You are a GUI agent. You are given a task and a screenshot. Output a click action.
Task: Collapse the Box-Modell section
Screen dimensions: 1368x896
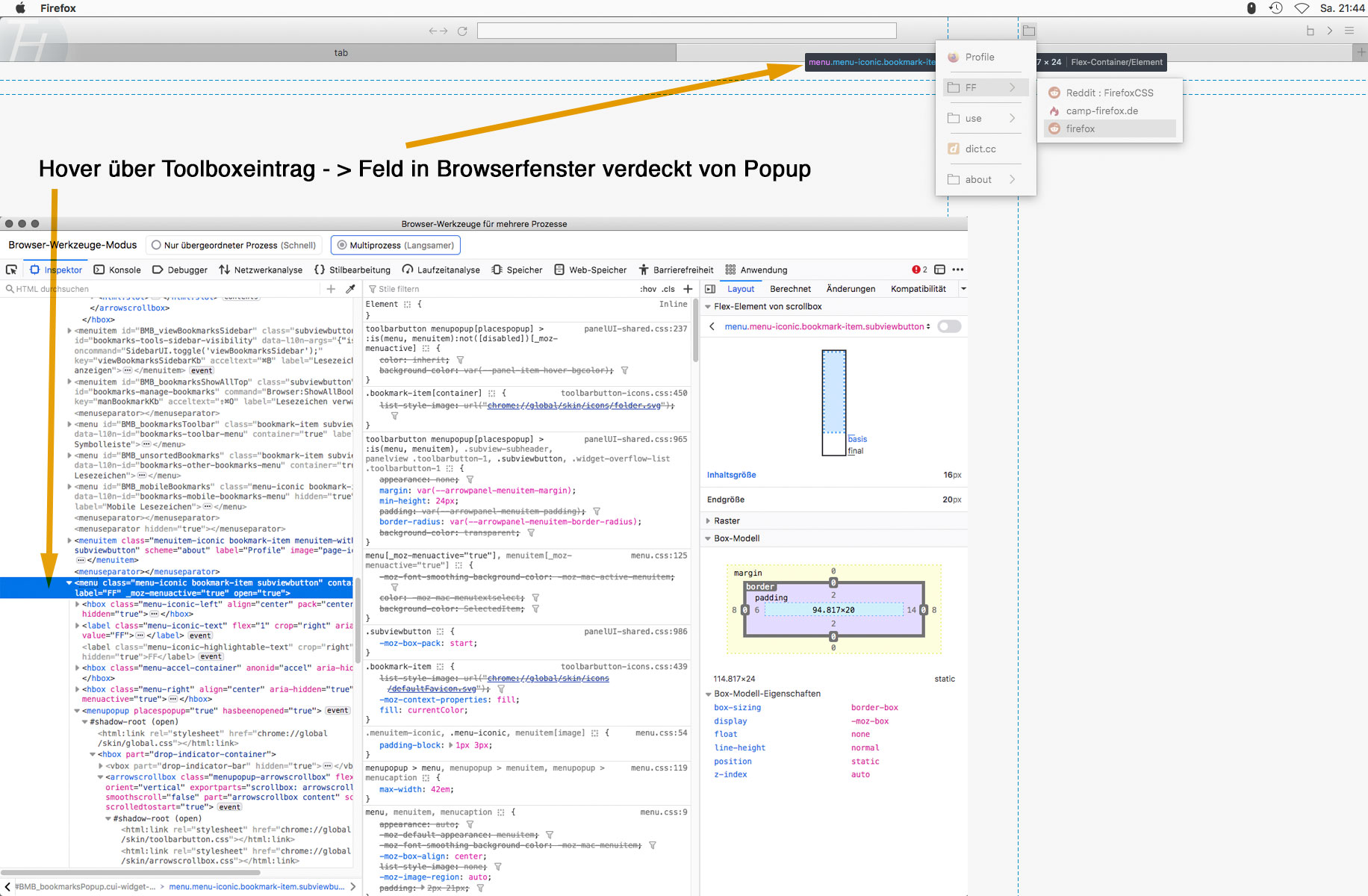708,538
